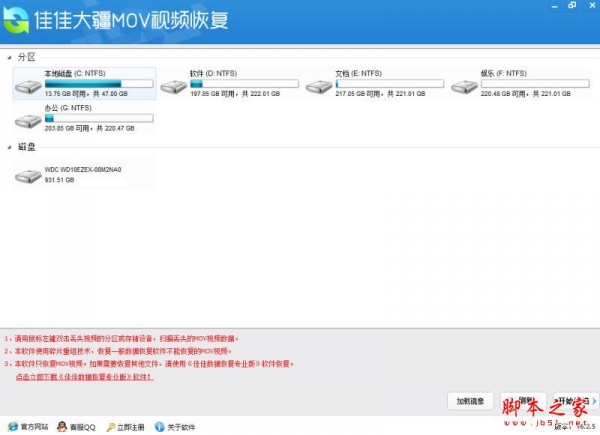Click the text 软件 (D: NTFS)
The image size is (600, 435).
tap(214, 73)
